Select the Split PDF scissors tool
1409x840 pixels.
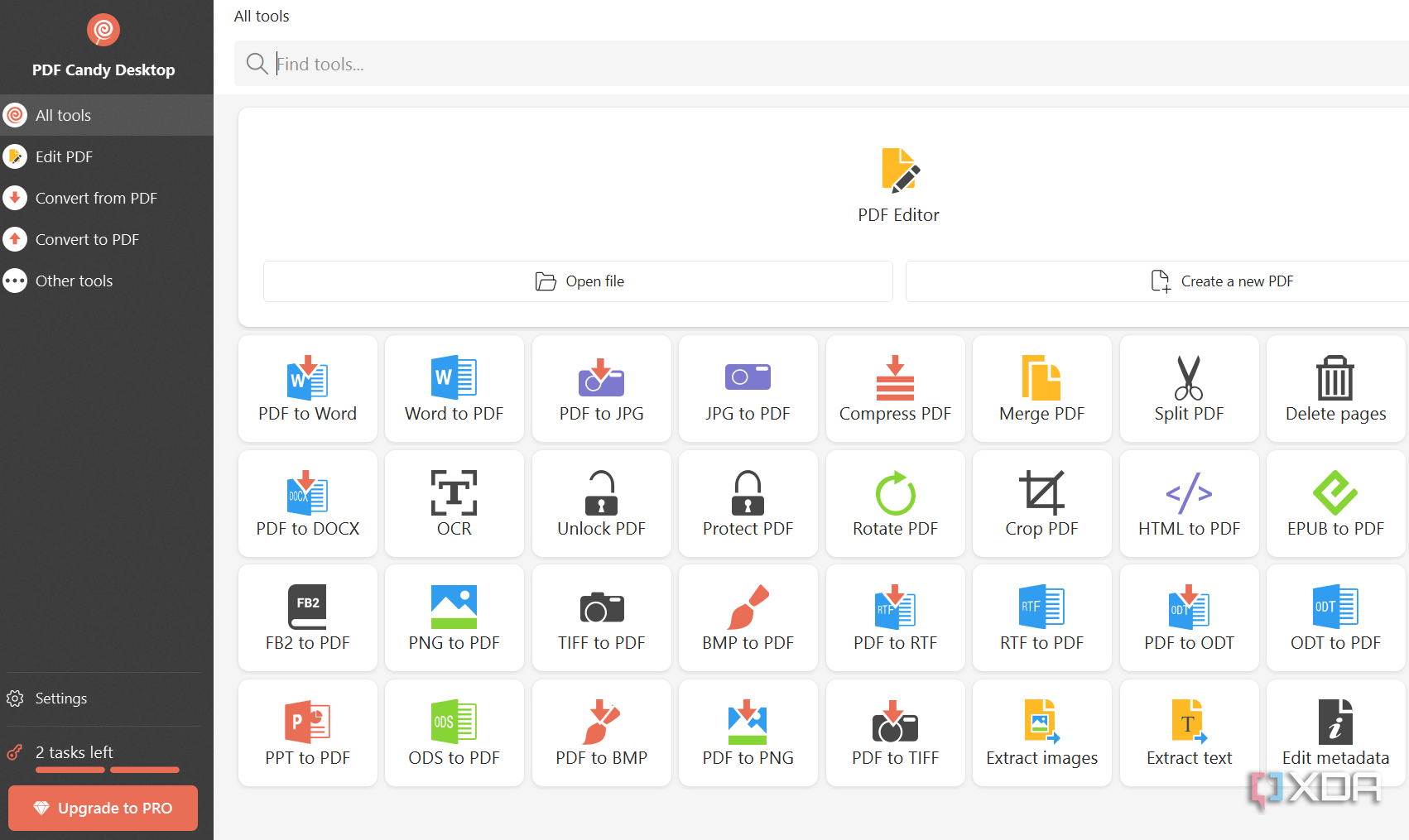[1189, 388]
